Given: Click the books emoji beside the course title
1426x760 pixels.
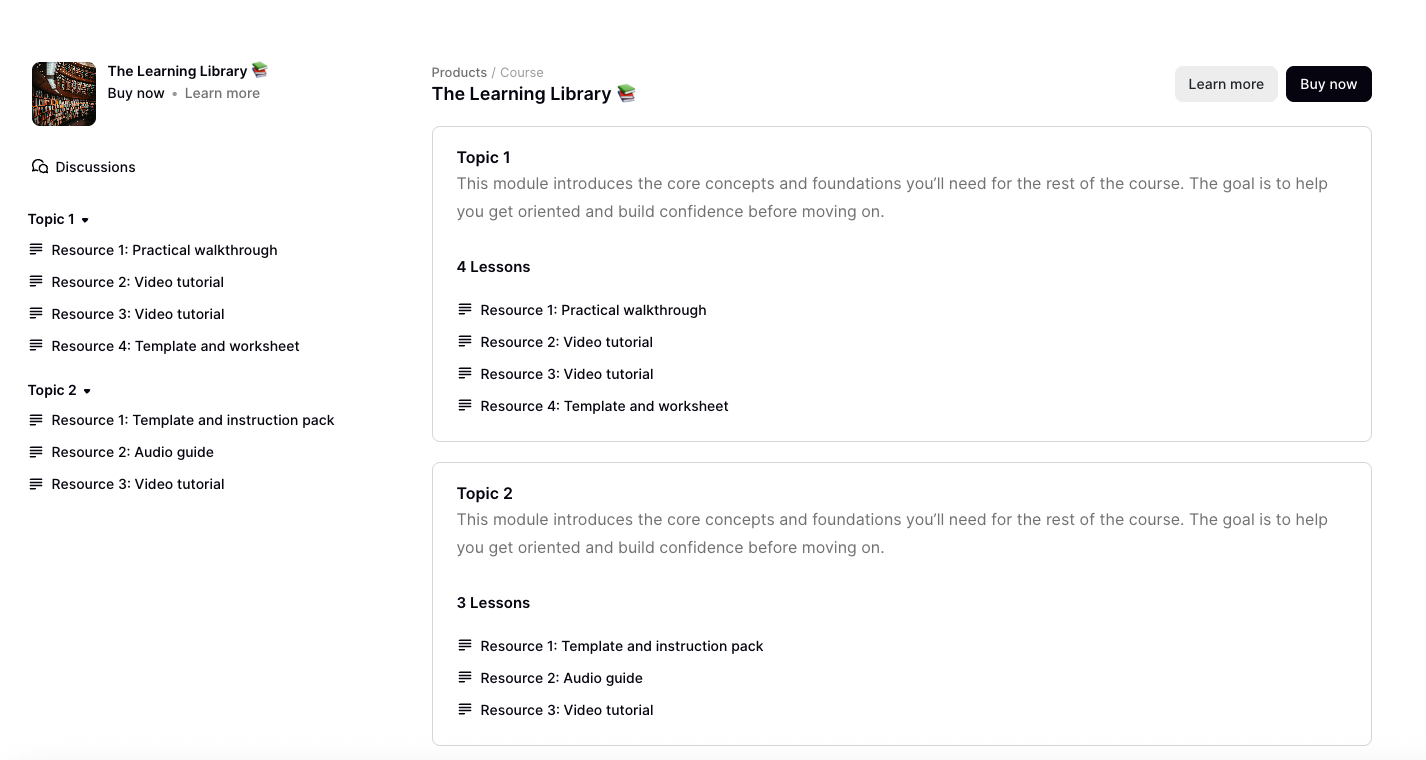Looking at the screenshot, I should (x=626, y=93).
